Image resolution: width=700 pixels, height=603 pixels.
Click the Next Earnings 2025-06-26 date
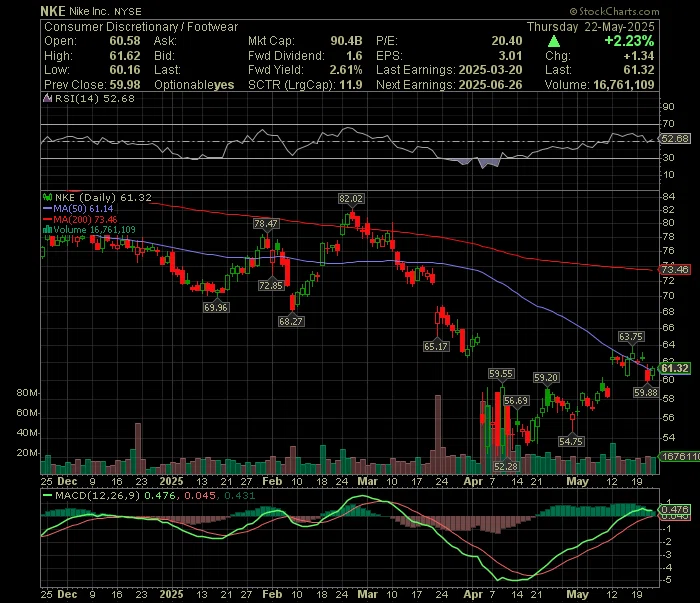pyautogui.click(x=490, y=85)
